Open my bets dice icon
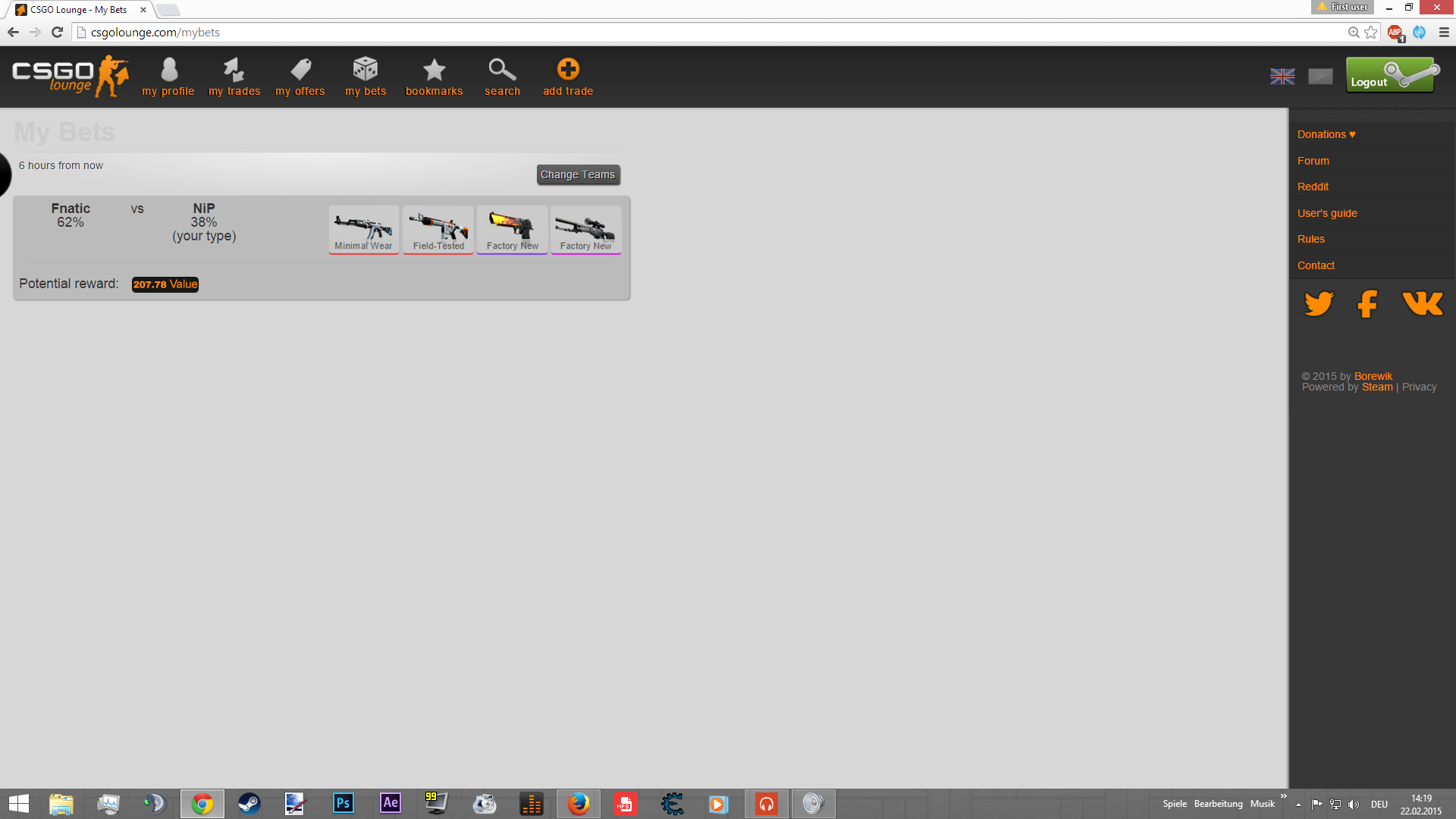This screenshot has height=819, width=1456. [365, 71]
